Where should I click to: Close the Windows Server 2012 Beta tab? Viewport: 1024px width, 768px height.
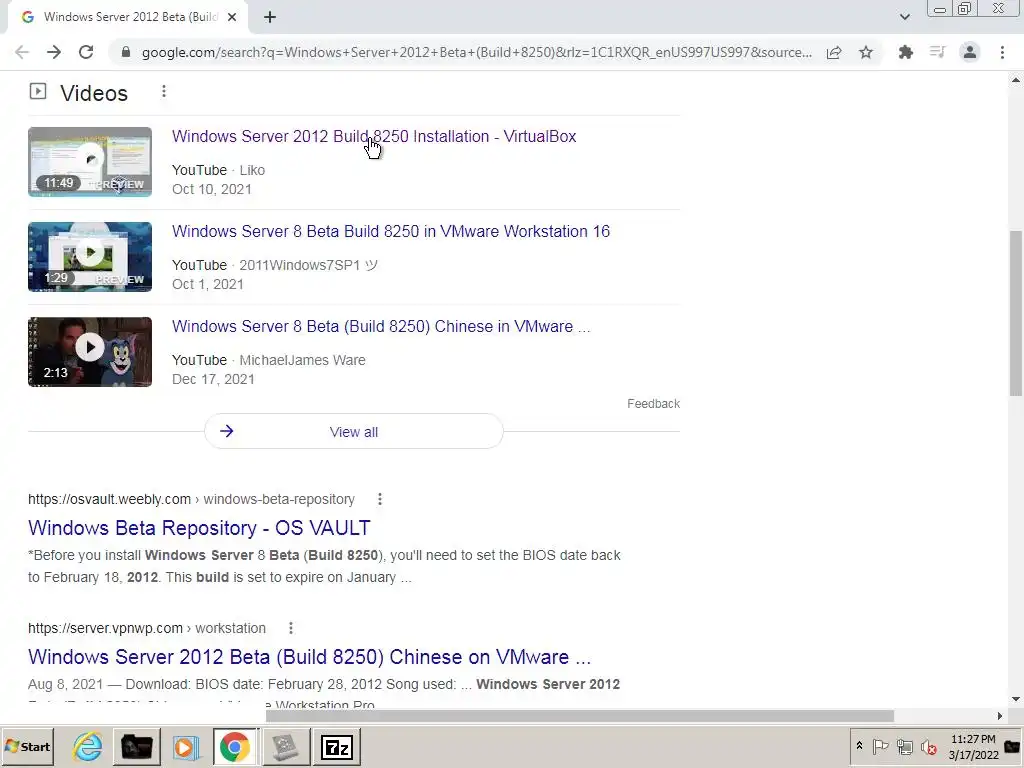232,17
